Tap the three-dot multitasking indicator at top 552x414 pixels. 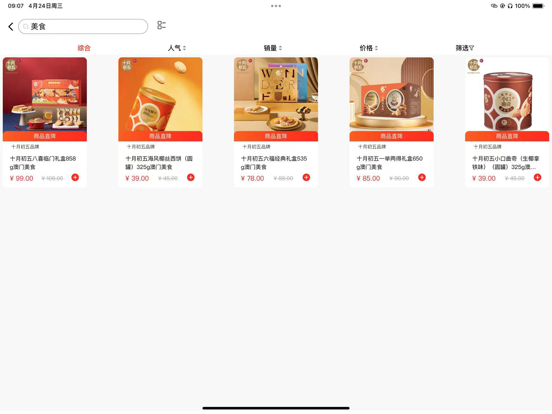(276, 6)
